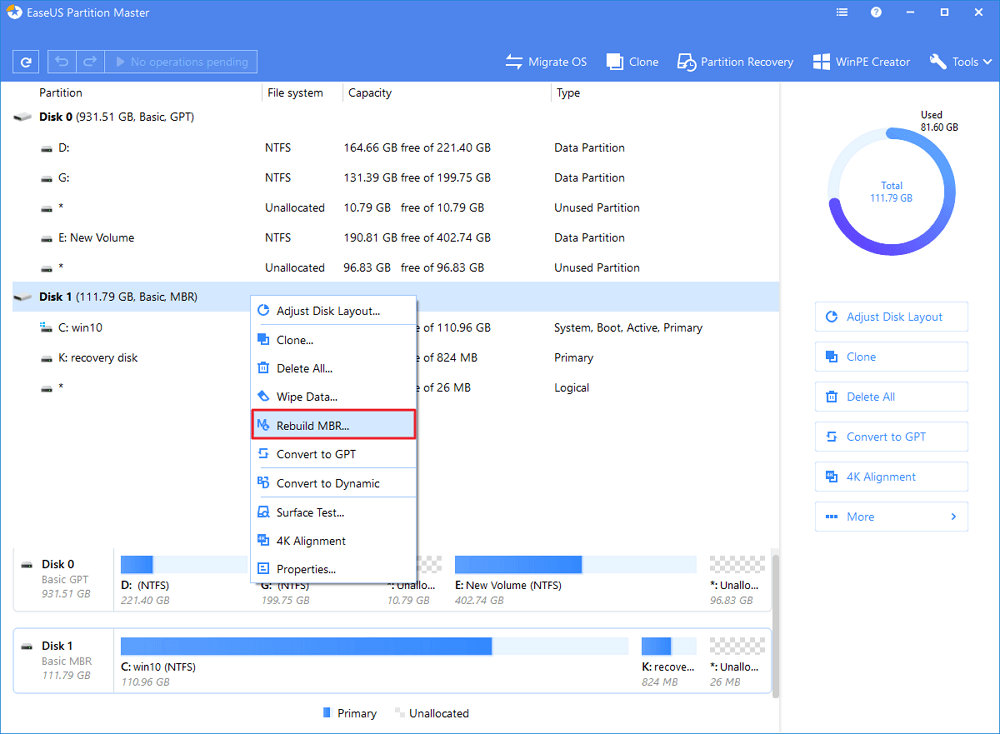Expand the More options in the right panel
The height and width of the screenshot is (734, 1000).
coord(891,517)
